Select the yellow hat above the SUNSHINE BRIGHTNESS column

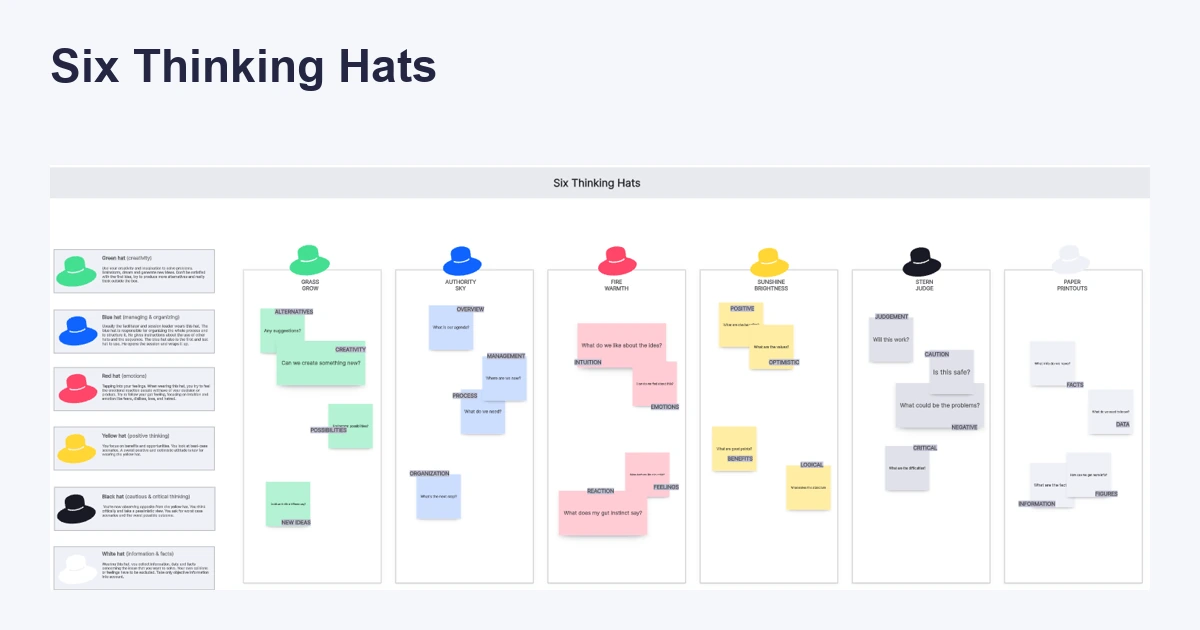point(769,262)
